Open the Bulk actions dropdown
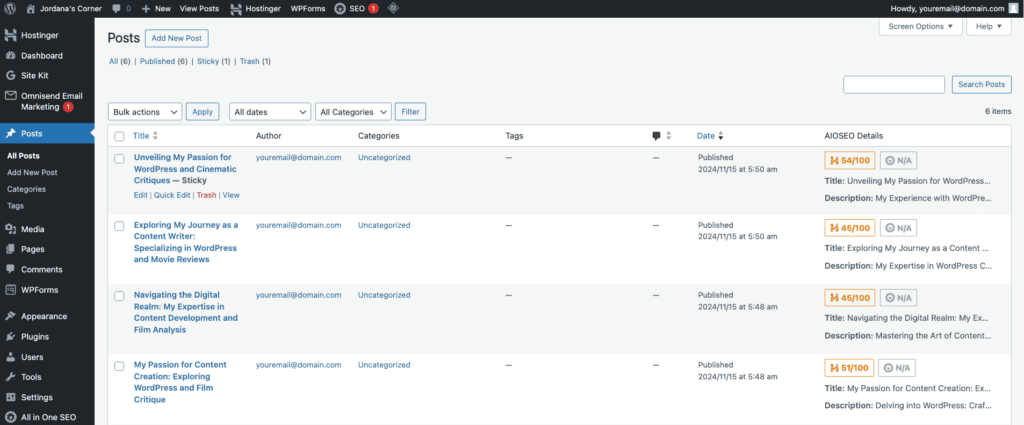 pyautogui.click(x=145, y=112)
